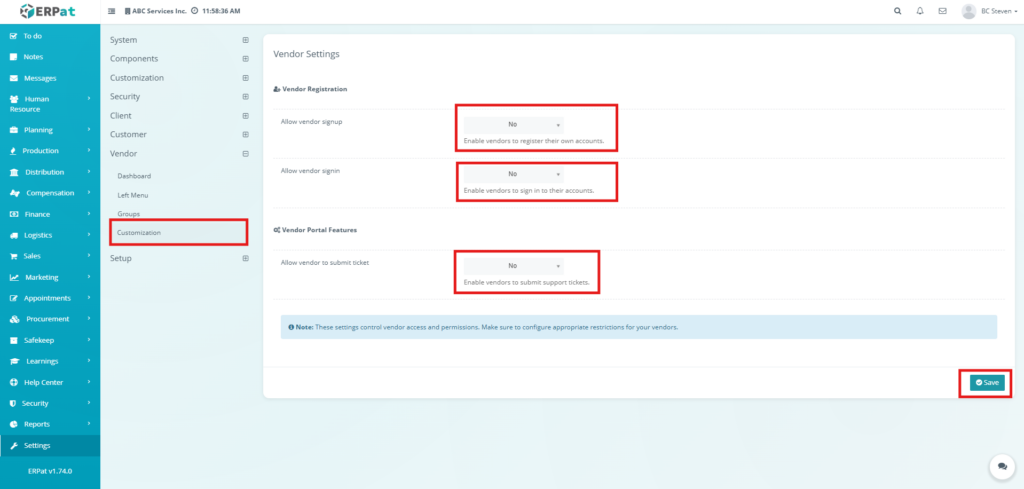Viewport: 1024px width, 489px height.
Task: Click the Planning briefcase icon
Action: coord(13,130)
